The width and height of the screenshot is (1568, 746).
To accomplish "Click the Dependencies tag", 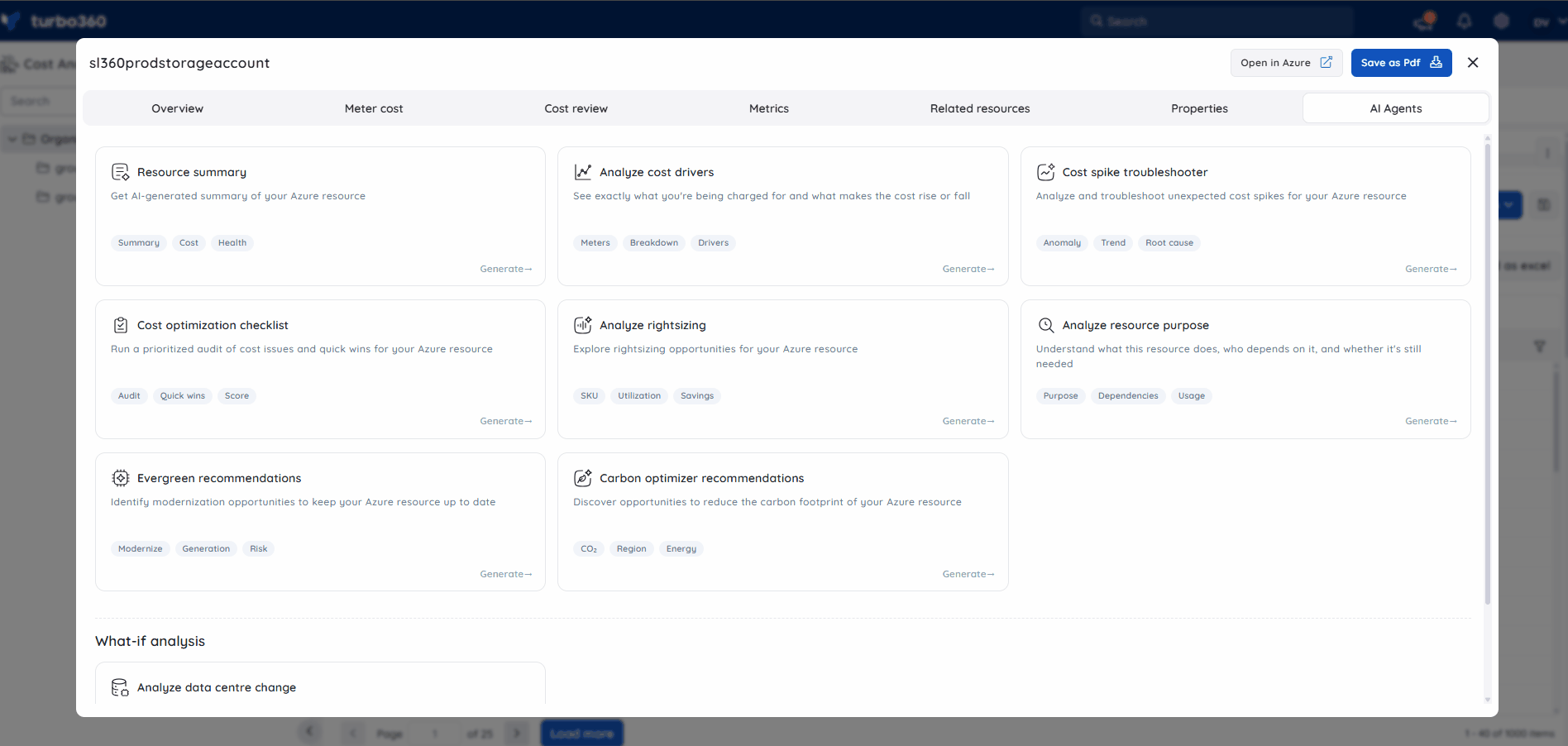I will tap(1128, 396).
